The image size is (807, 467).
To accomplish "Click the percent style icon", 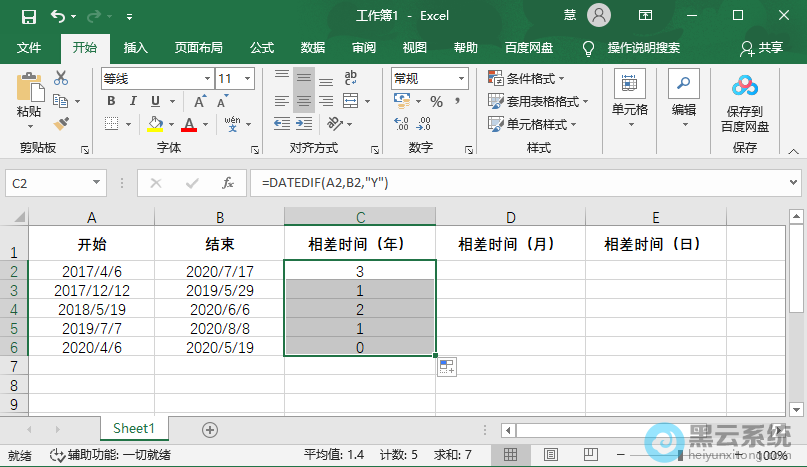I will click(436, 101).
